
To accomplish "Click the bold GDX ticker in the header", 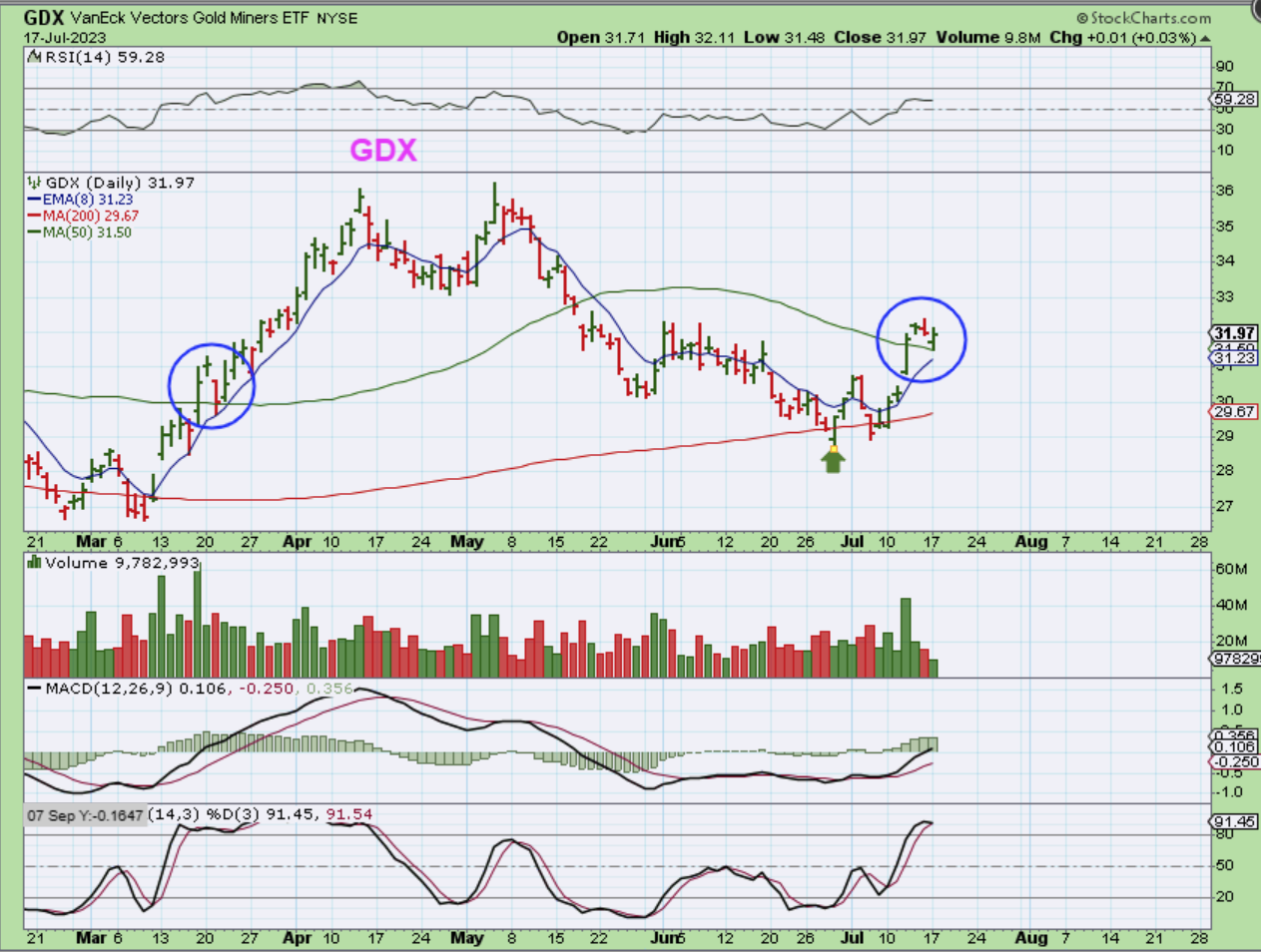I will (44, 17).
